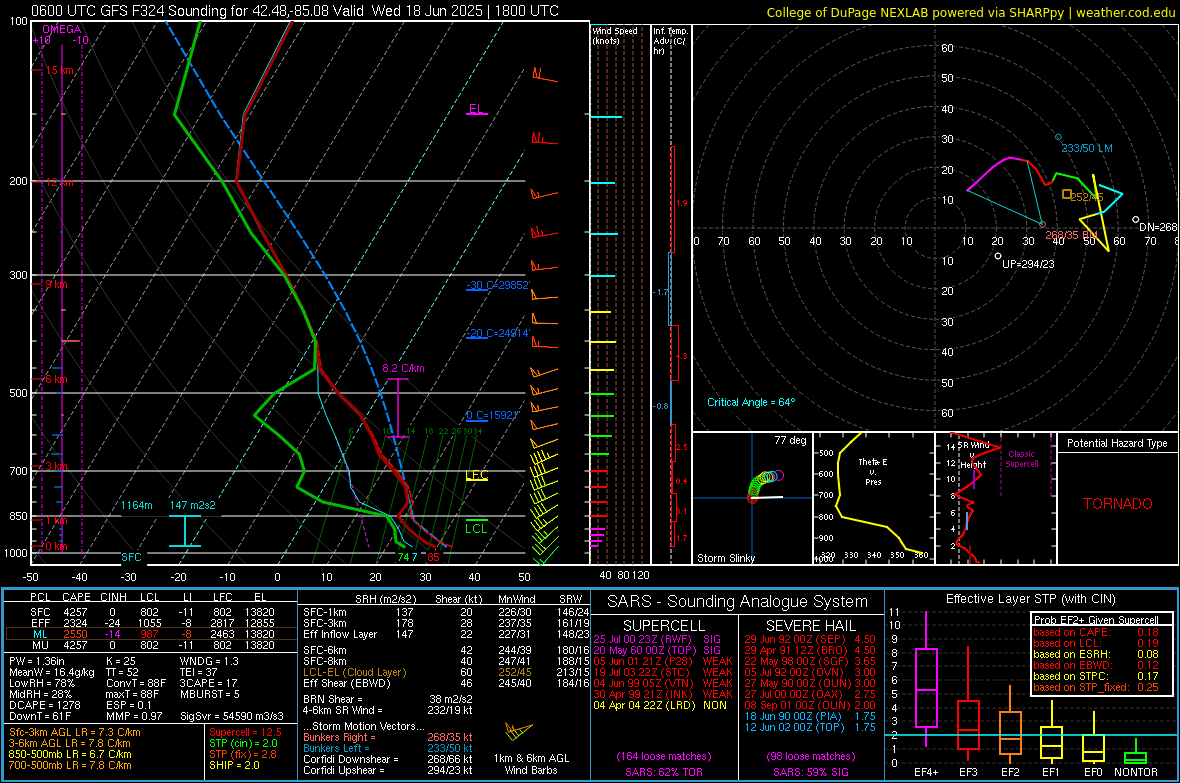The width and height of the screenshot is (1180, 783).
Task: Select the highlighted ML parcel row
Action: coord(151,634)
